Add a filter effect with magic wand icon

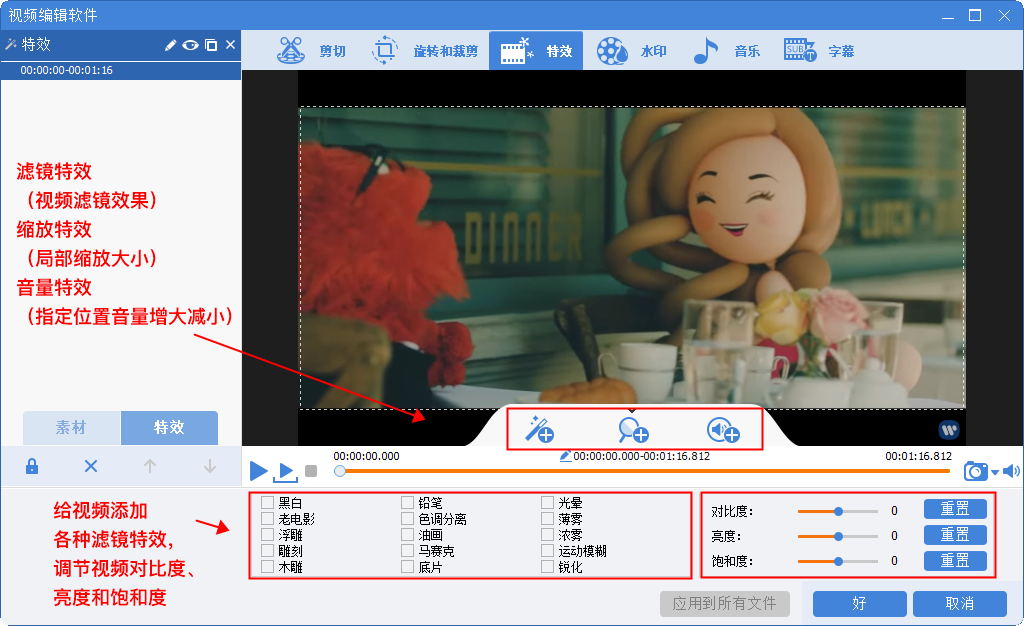tap(539, 430)
